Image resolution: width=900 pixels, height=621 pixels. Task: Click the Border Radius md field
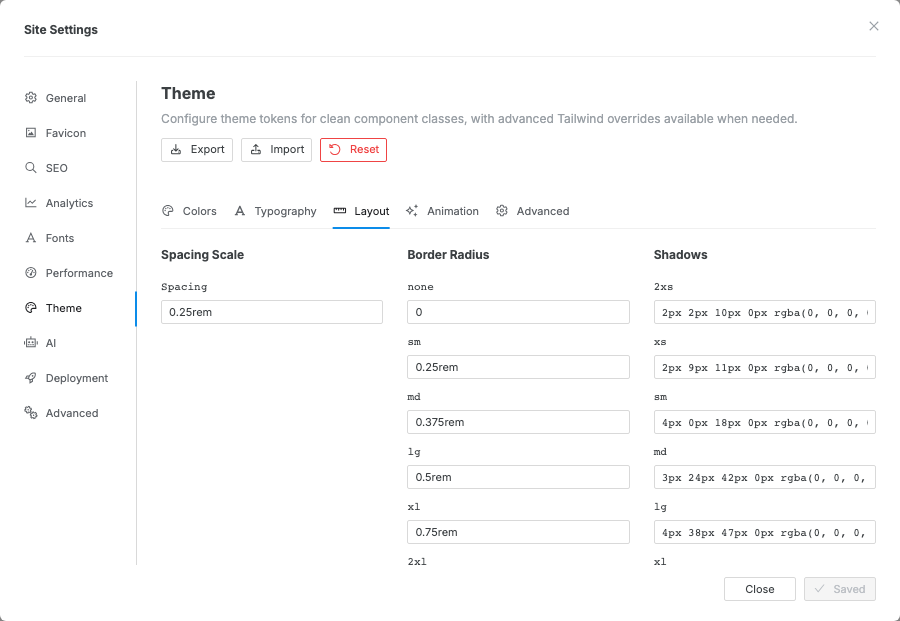point(518,422)
